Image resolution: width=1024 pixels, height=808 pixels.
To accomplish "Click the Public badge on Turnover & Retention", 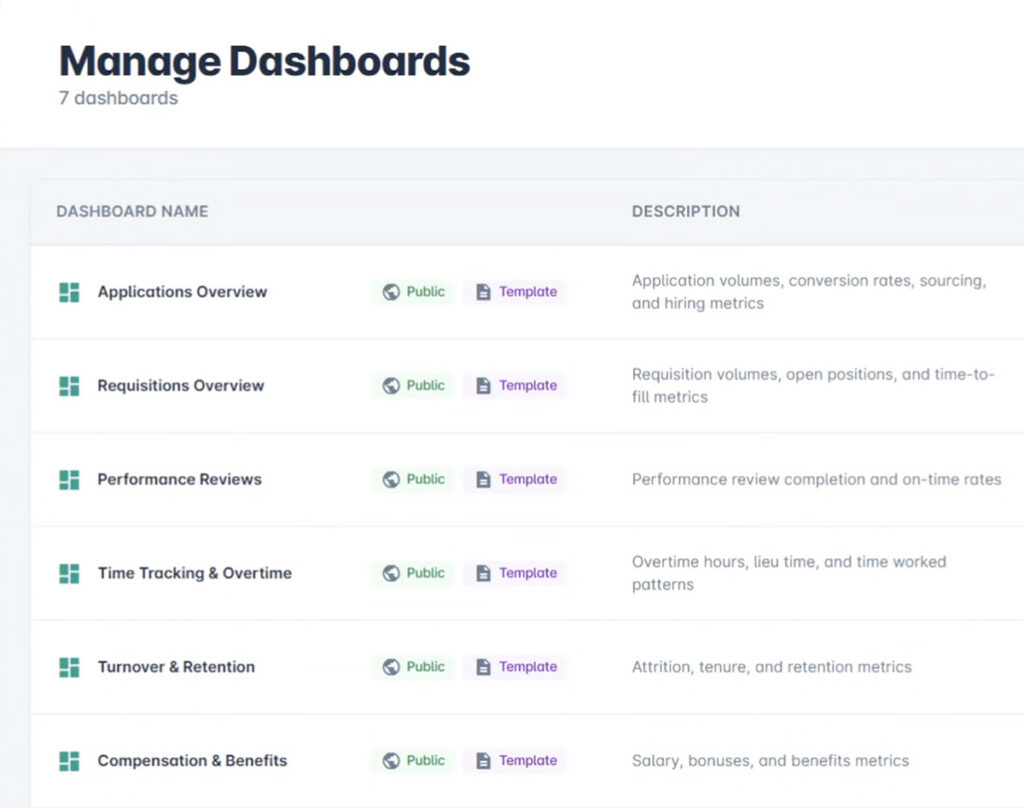I will click(414, 667).
